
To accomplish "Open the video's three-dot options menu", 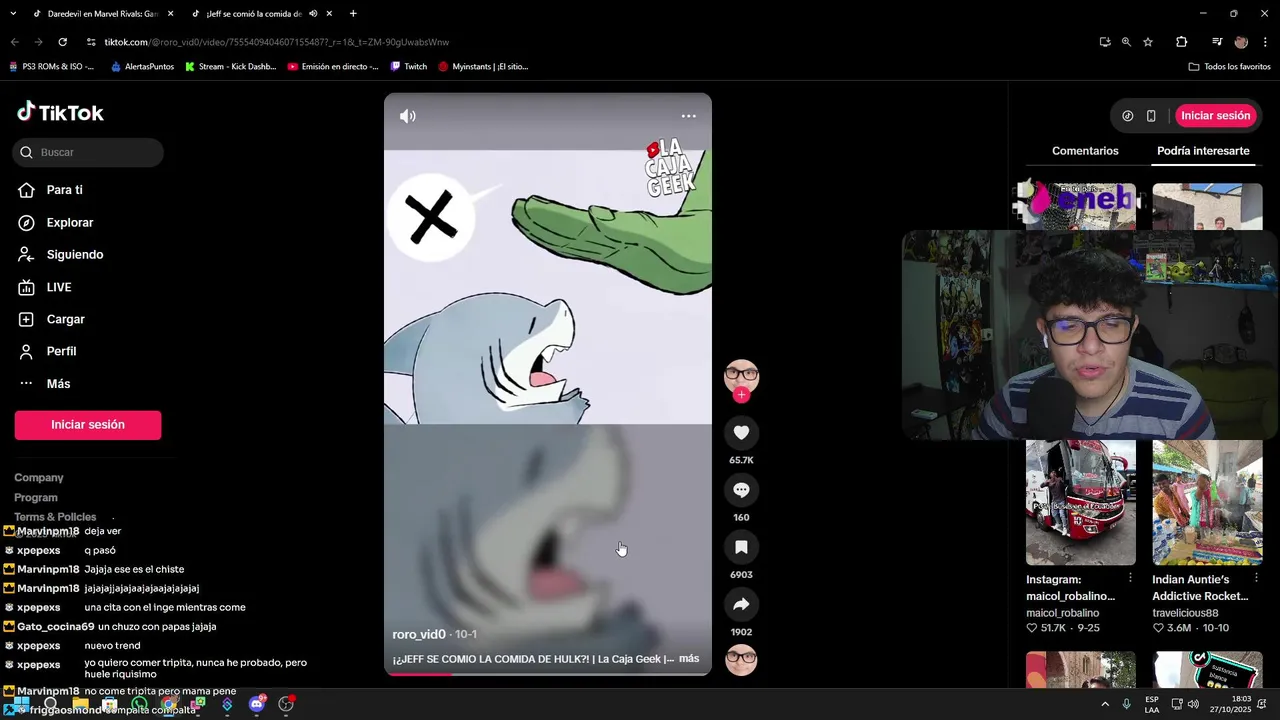I will tap(688, 116).
